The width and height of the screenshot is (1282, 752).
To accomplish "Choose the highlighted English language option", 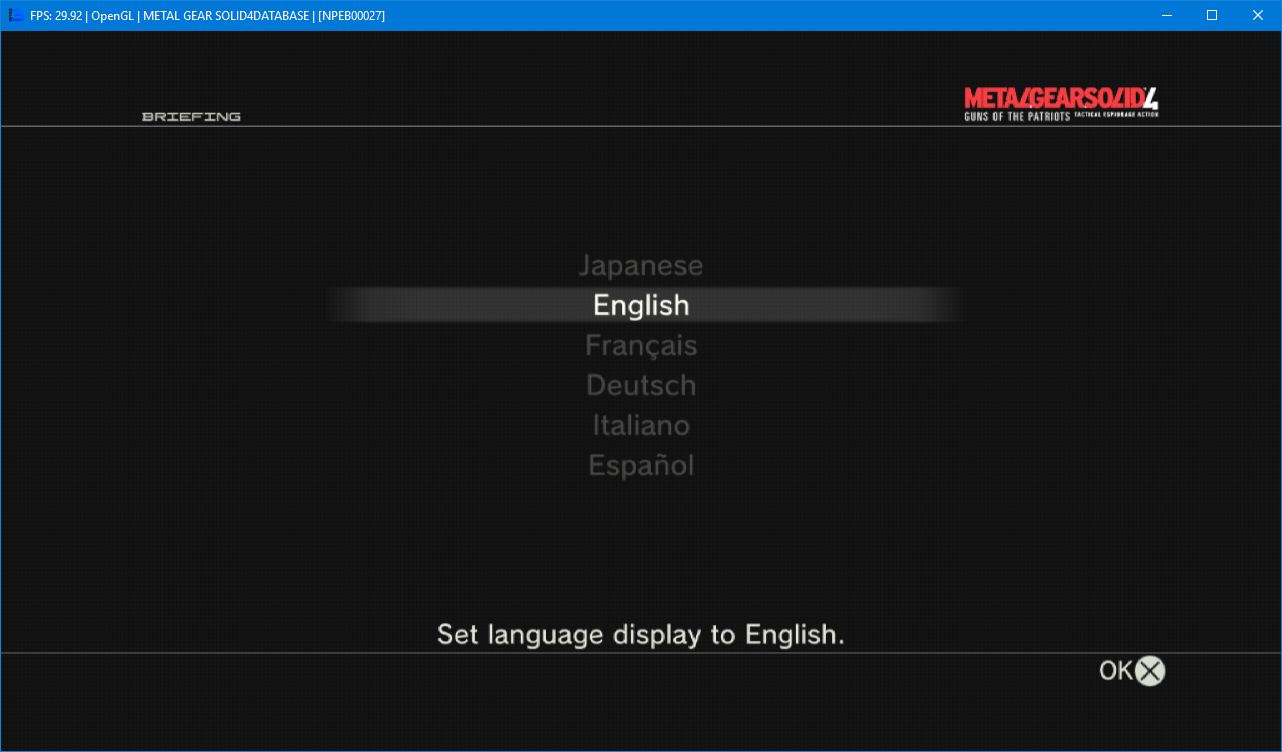I will pyautogui.click(x=640, y=306).
